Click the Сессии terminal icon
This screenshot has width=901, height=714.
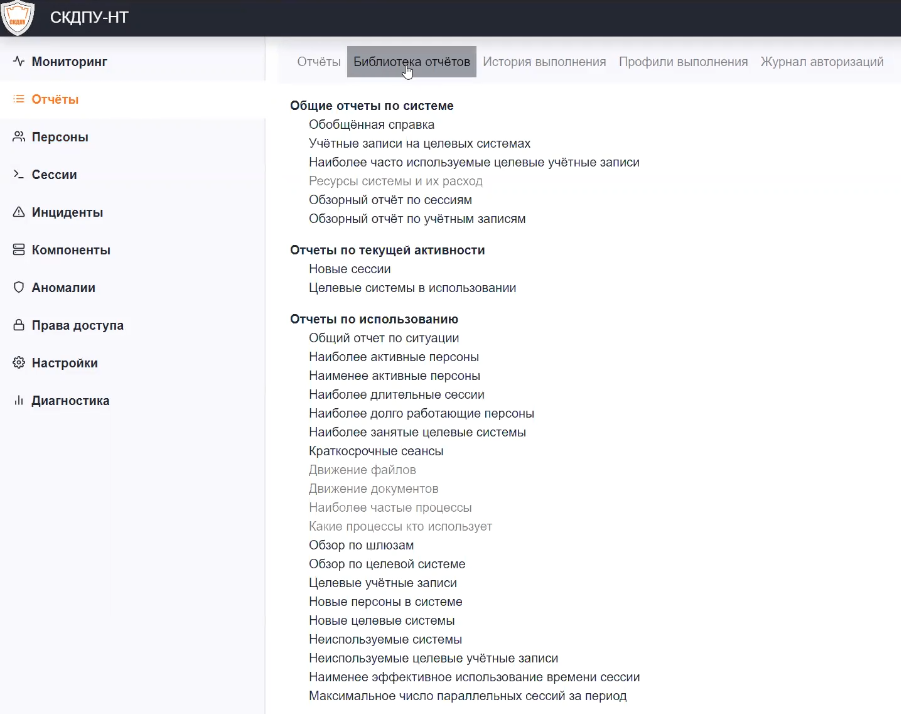coord(18,175)
